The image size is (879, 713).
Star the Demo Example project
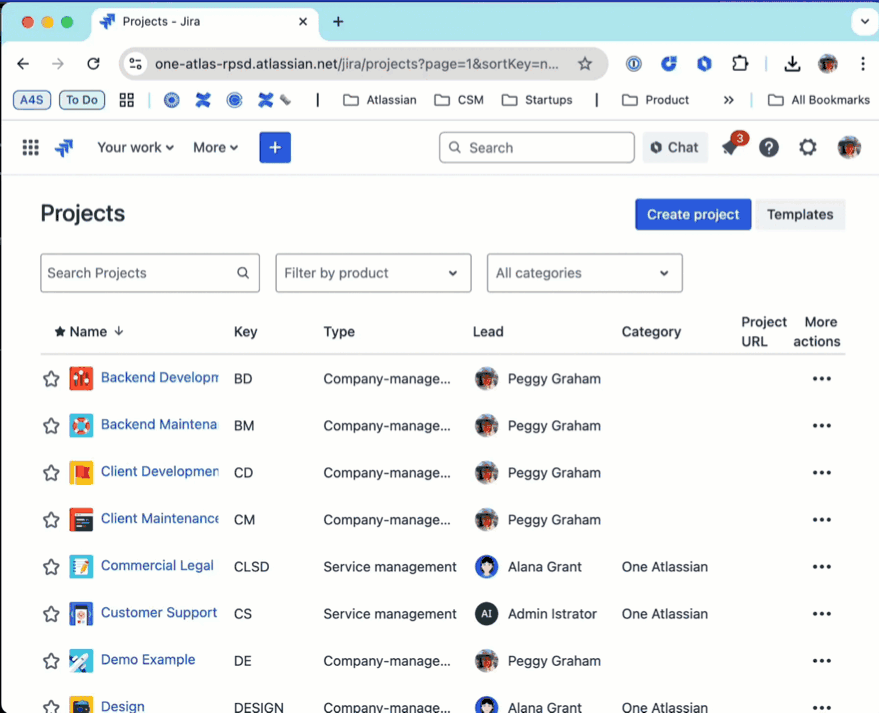(51, 660)
